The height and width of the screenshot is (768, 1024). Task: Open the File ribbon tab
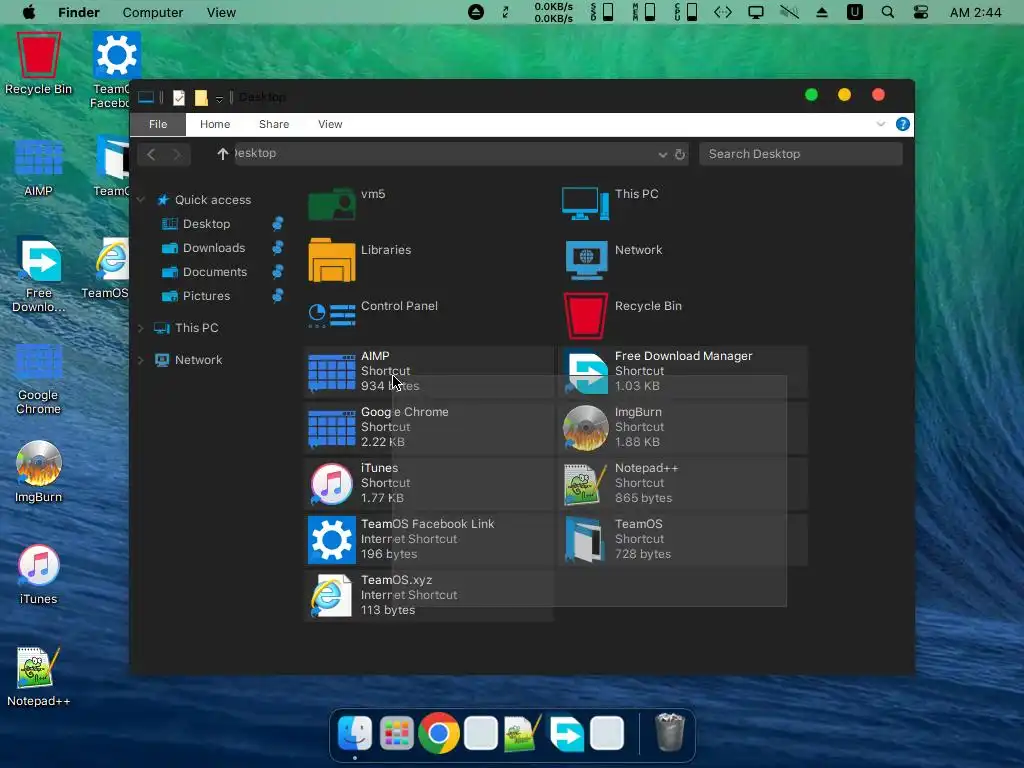point(158,124)
